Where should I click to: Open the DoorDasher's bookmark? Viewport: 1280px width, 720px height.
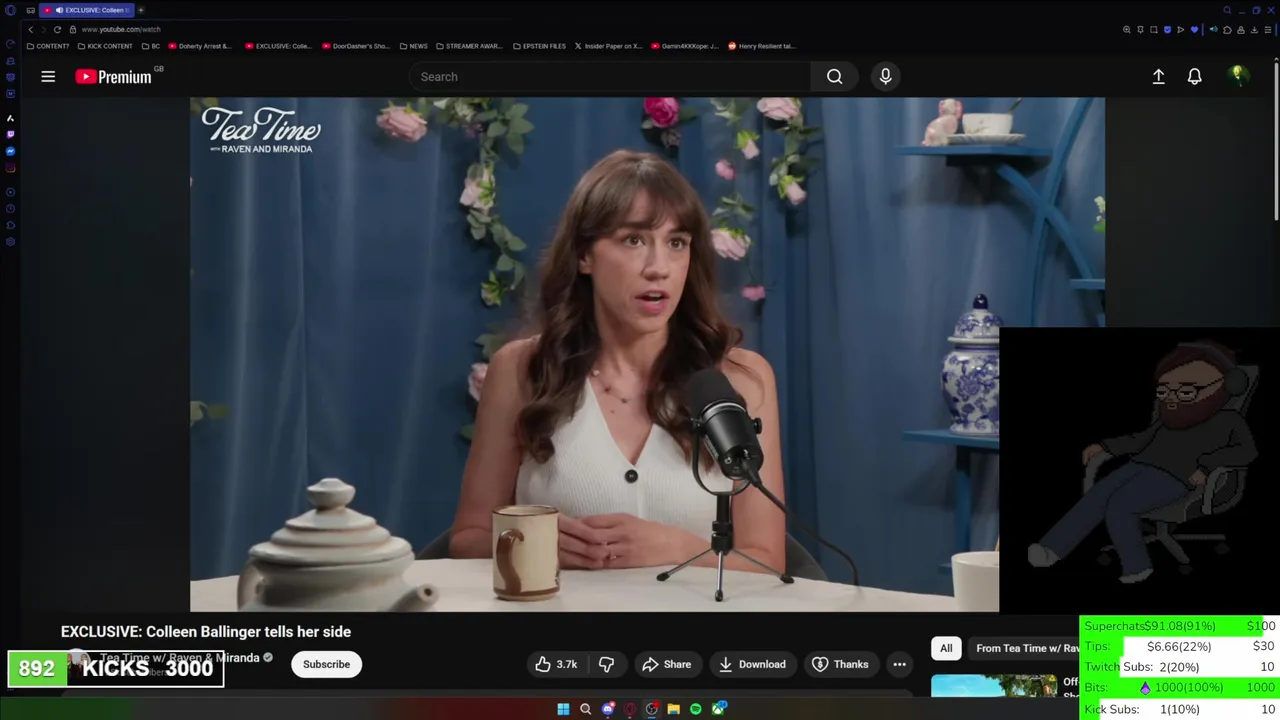point(355,46)
